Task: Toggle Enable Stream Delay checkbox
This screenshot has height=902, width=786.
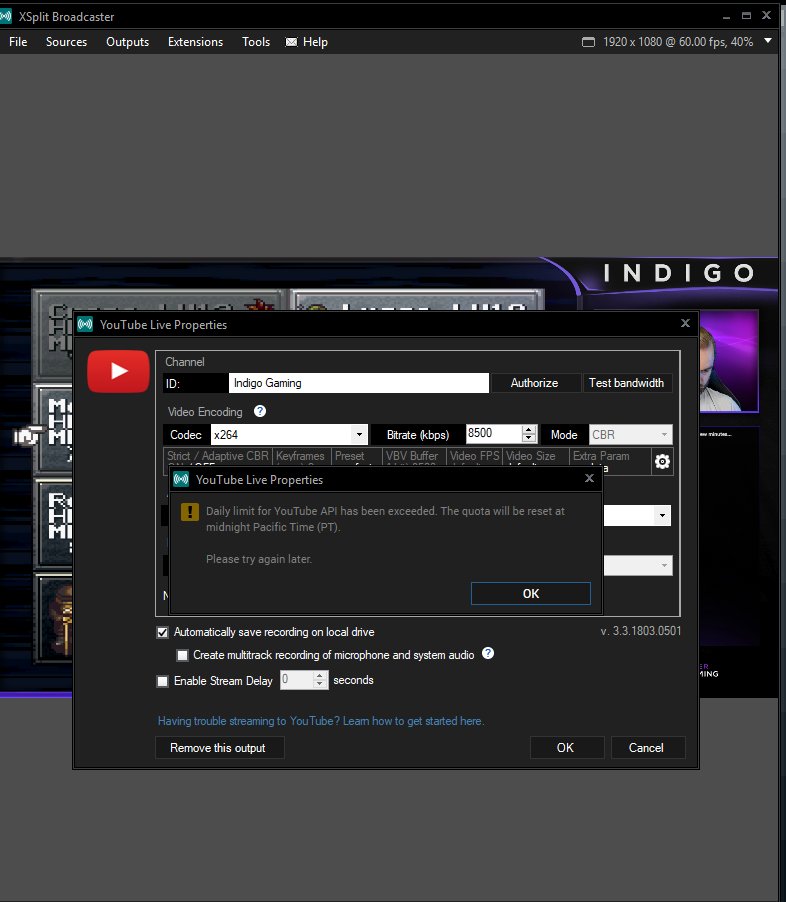Action: click(163, 681)
